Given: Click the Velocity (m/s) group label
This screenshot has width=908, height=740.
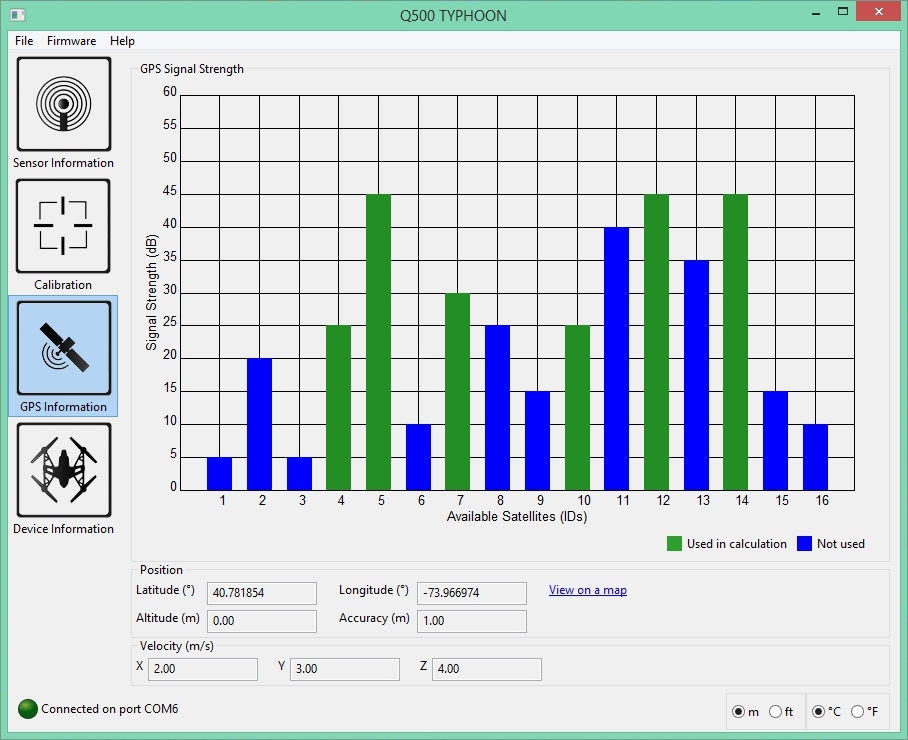Looking at the screenshot, I should (177, 646).
